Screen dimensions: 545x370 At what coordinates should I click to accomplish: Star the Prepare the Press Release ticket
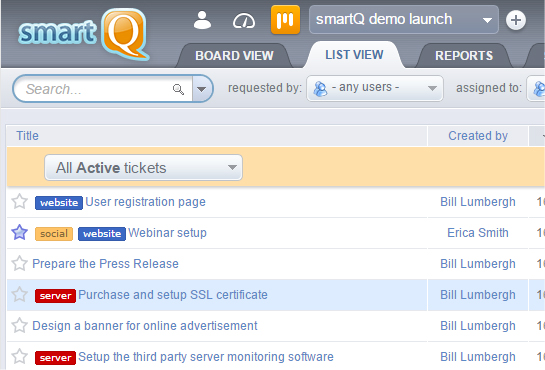[19, 263]
